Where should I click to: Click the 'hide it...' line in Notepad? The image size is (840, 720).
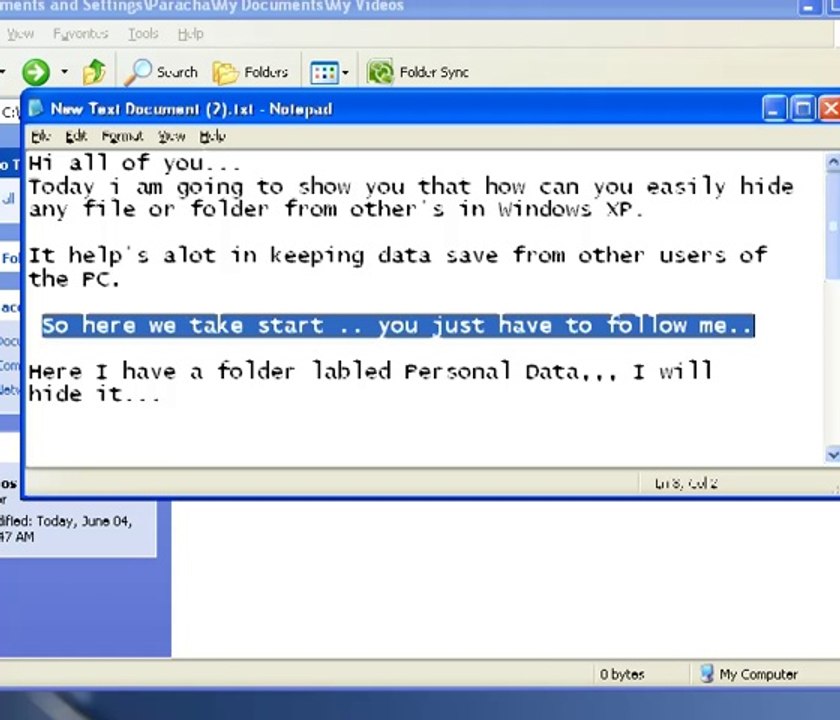pos(94,394)
